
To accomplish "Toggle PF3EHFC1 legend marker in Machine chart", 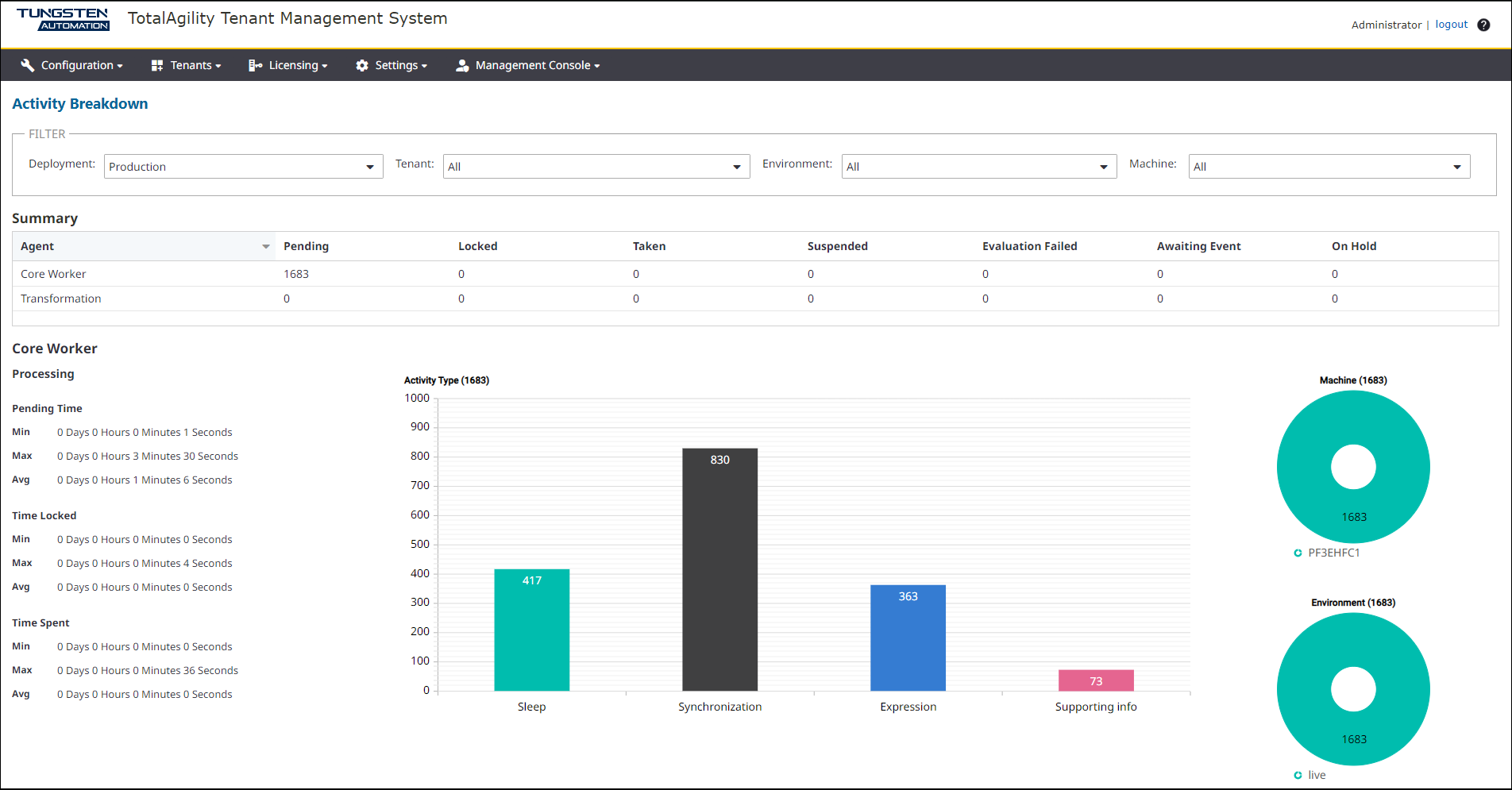I will pyautogui.click(x=1298, y=553).
